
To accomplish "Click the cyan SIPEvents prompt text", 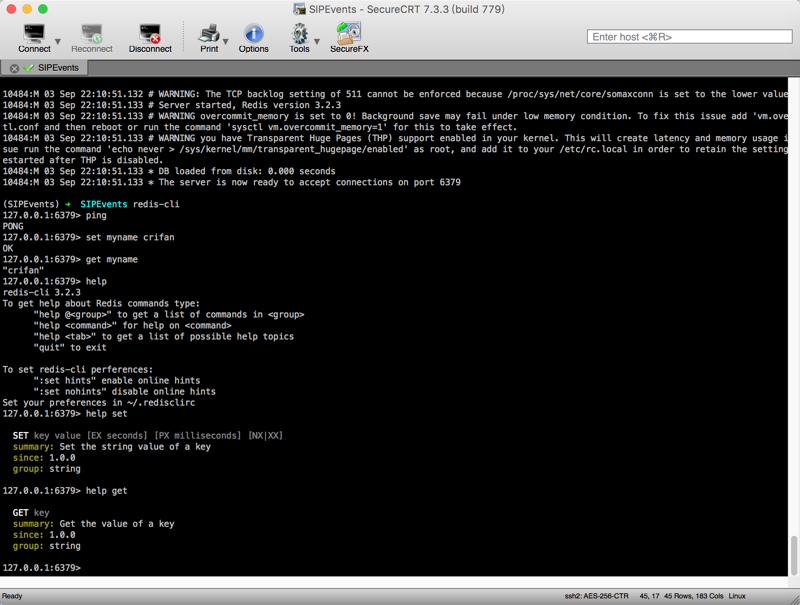I will pyautogui.click(x=104, y=204).
